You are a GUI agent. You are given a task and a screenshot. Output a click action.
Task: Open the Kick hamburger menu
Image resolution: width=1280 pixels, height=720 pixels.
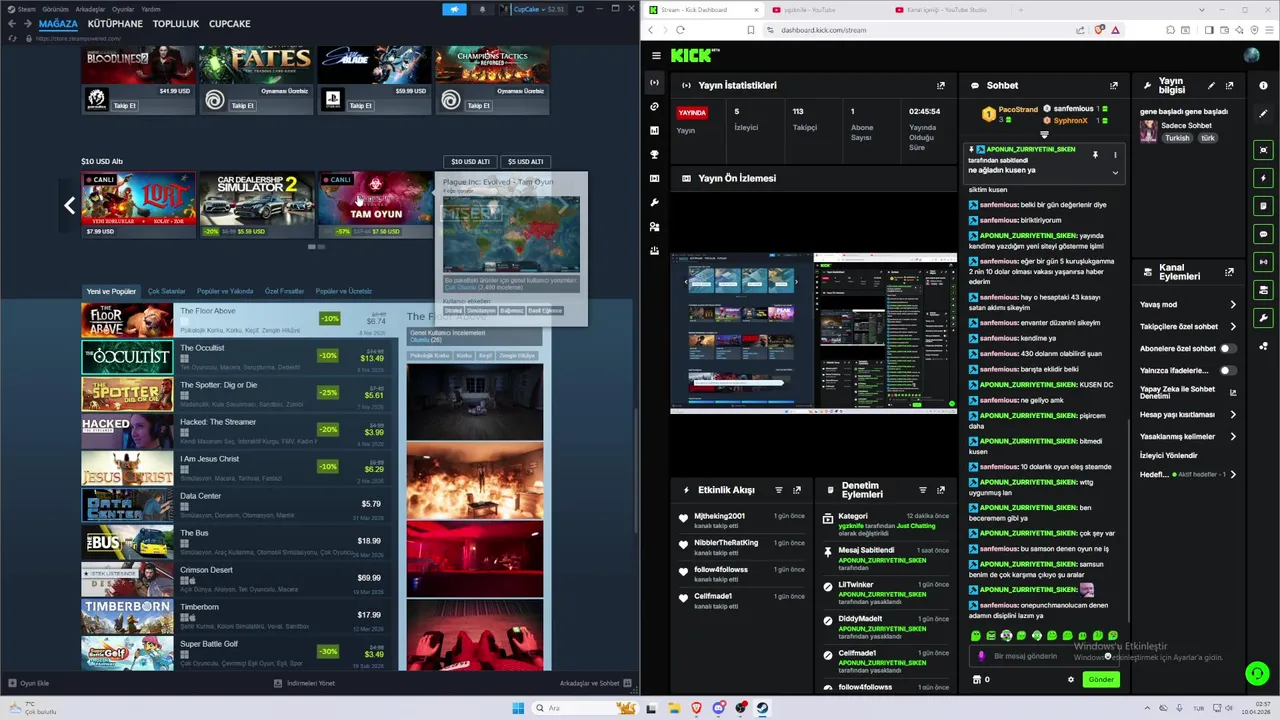pyautogui.click(x=656, y=56)
